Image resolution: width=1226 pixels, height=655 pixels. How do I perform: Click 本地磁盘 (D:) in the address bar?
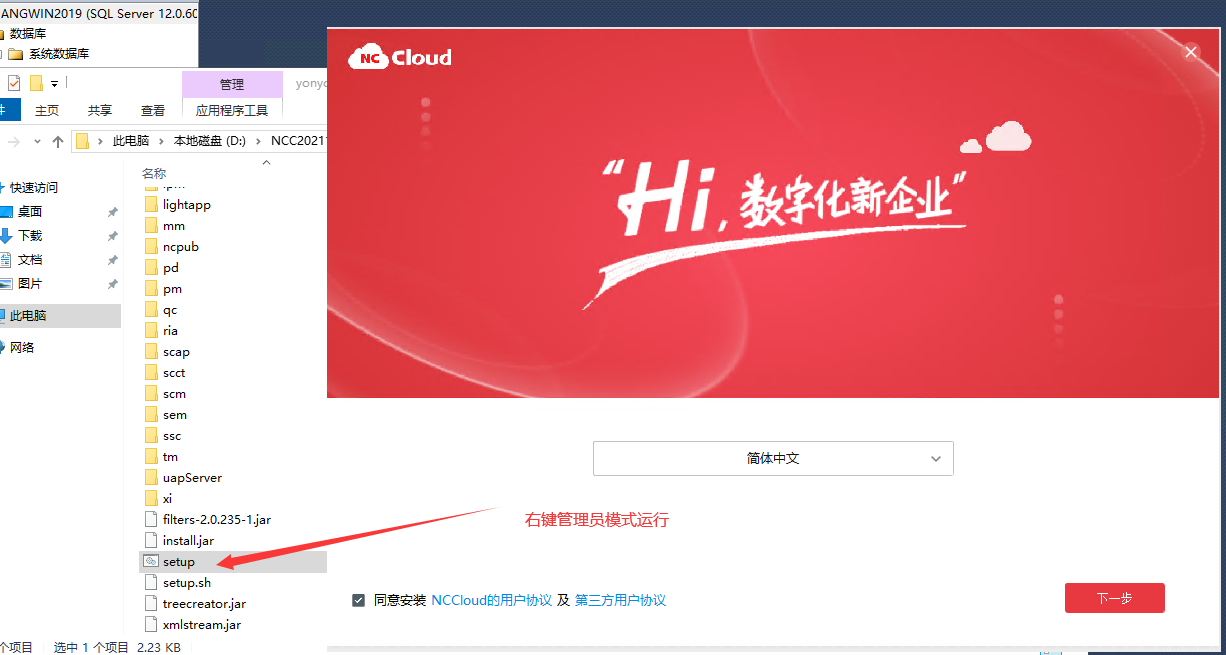(x=210, y=141)
